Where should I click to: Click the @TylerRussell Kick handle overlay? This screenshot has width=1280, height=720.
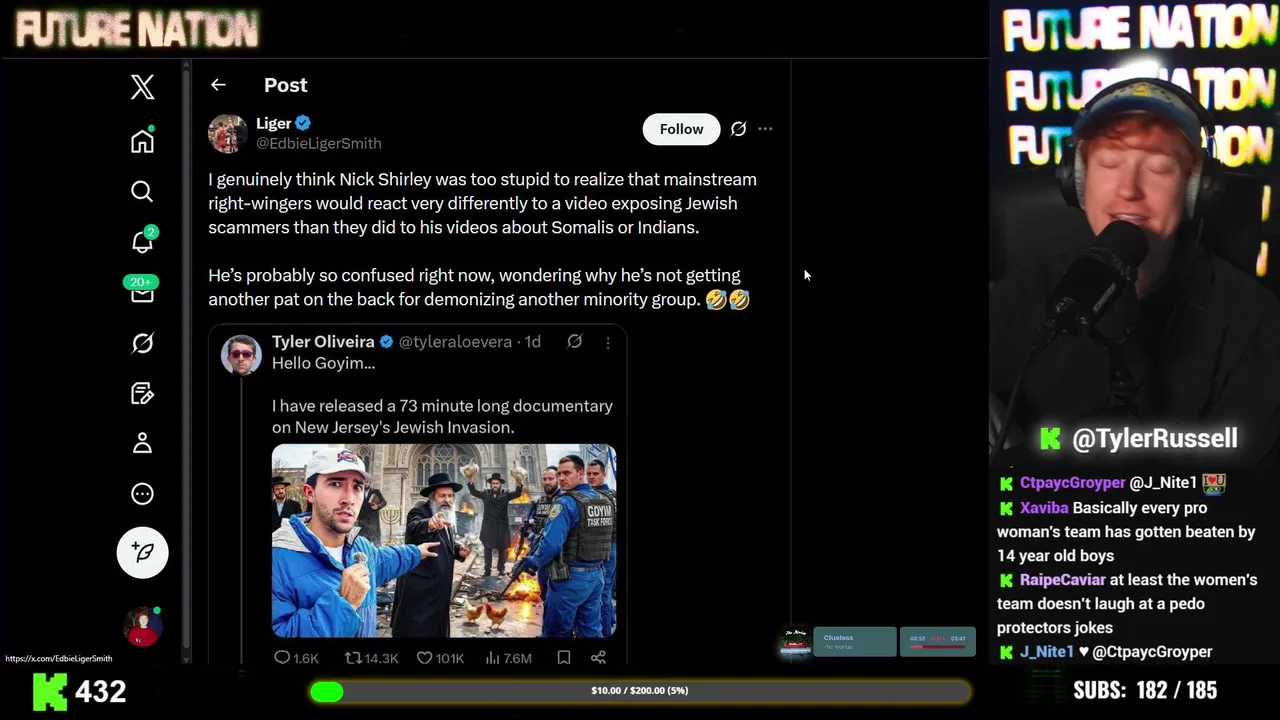click(1139, 438)
